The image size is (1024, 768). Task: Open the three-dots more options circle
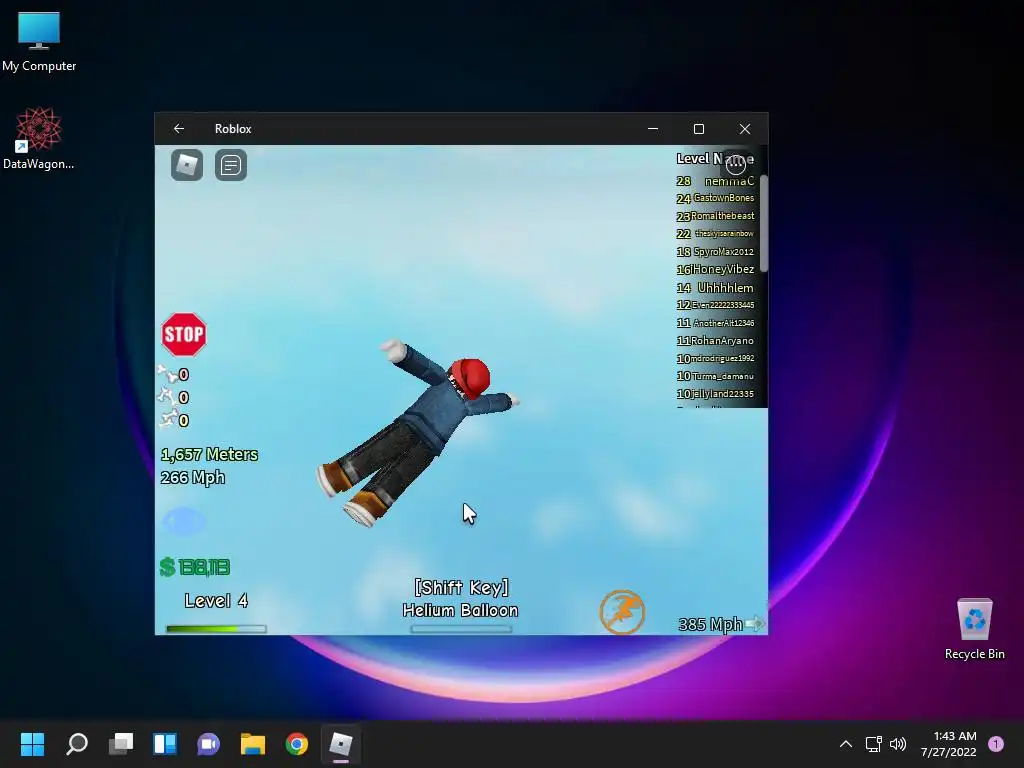(736, 164)
